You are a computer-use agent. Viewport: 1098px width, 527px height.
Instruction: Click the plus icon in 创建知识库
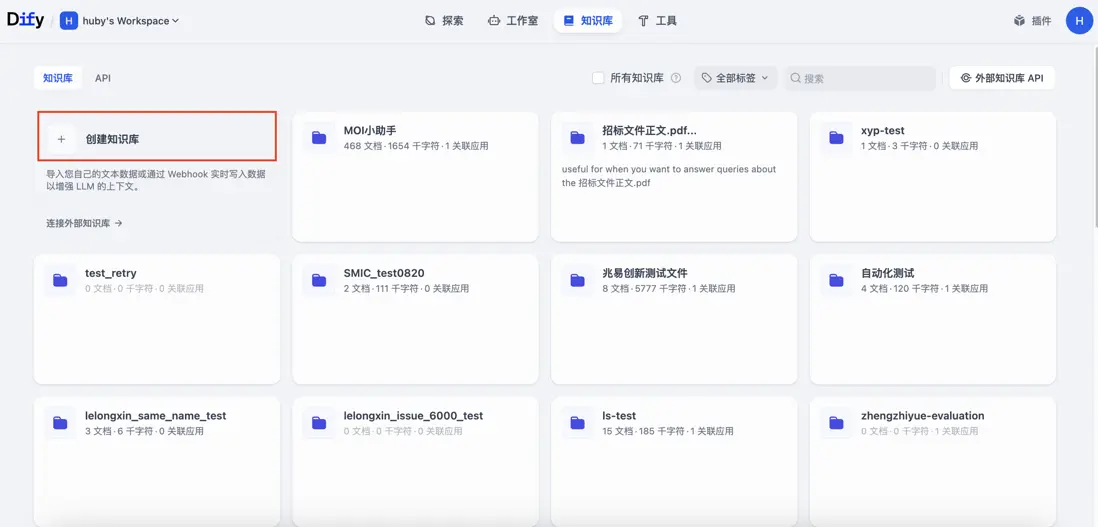[61, 139]
